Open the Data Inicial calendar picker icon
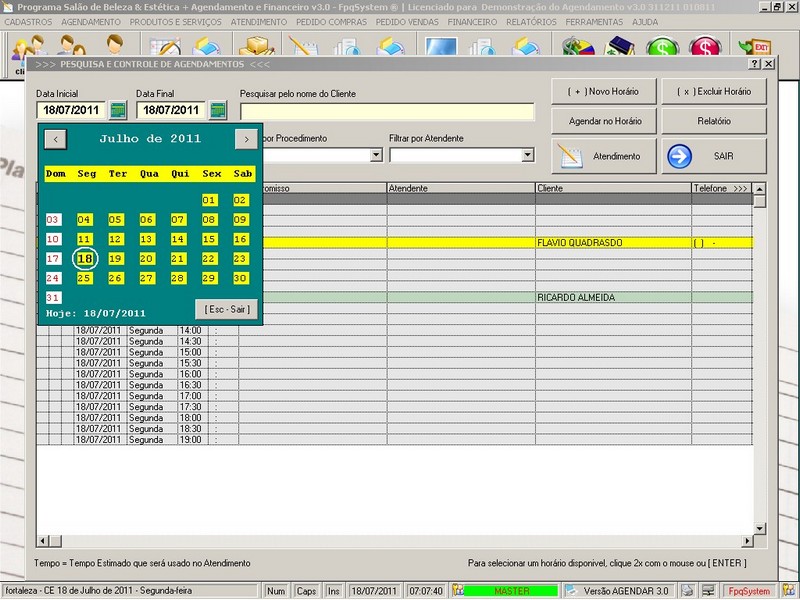 118,110
